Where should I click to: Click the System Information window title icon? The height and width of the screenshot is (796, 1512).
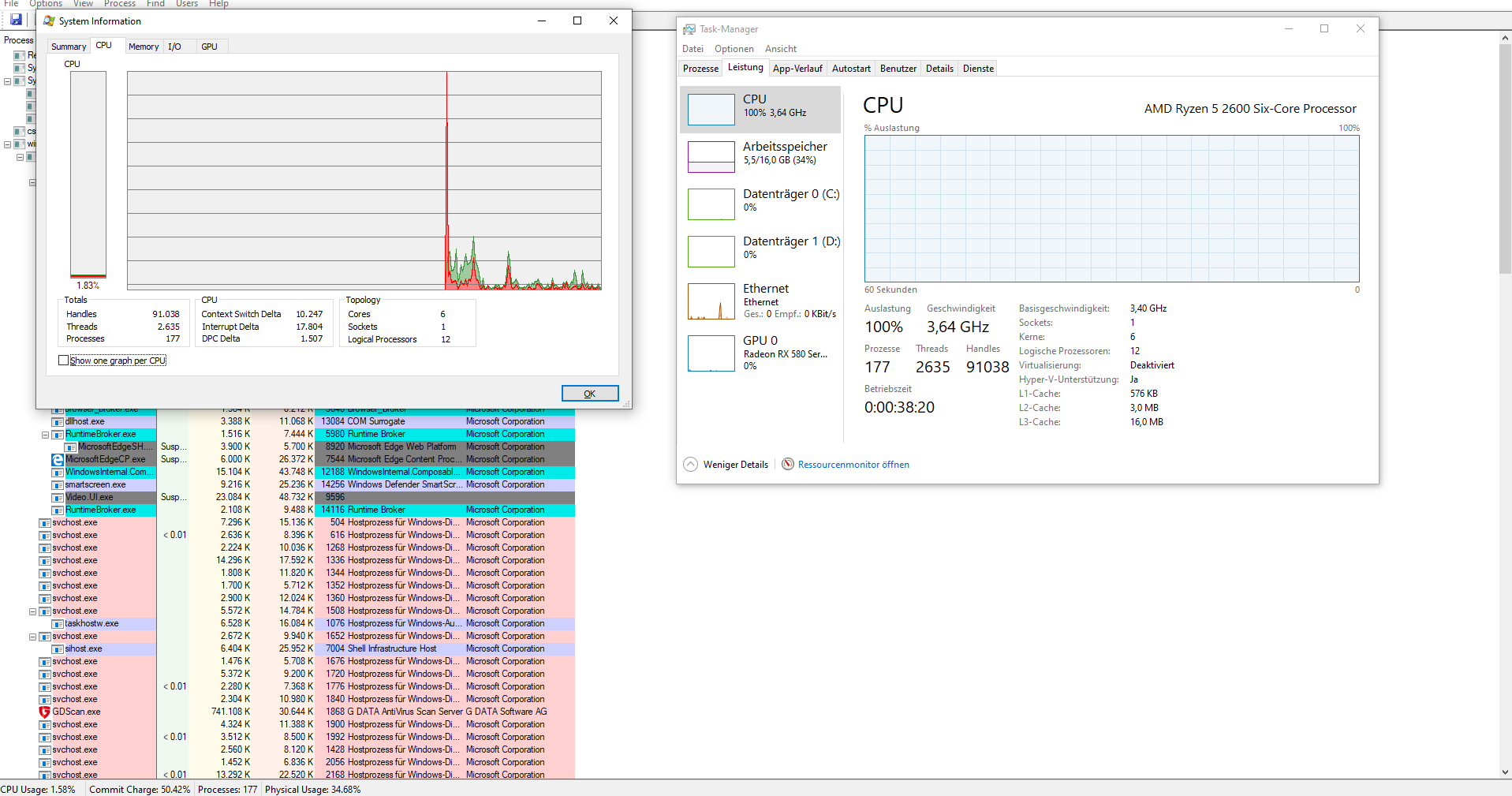click(x=49, y=21)
